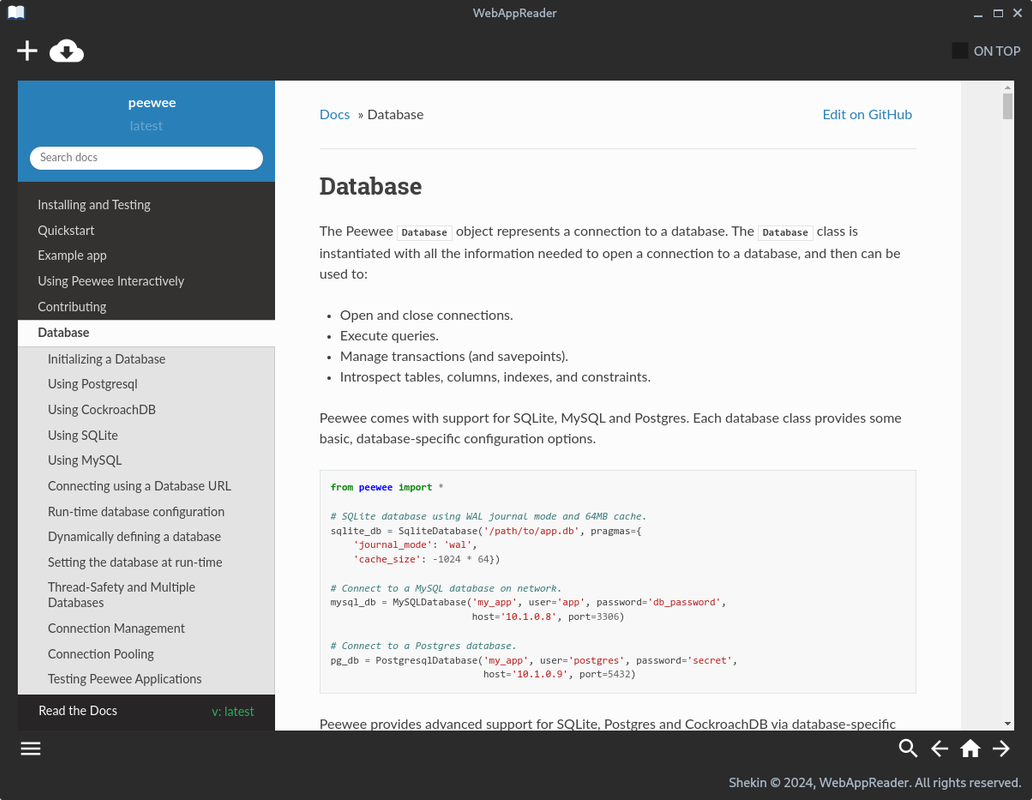
Task: Open Dynamically defining a database section
Action: pyautogui.click(x=134, y=537)
